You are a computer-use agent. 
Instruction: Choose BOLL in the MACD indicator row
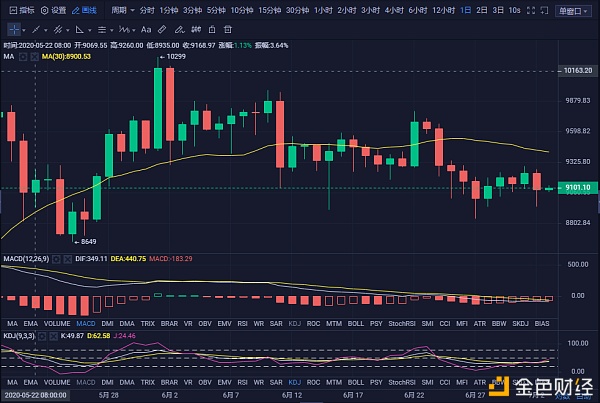tap(355, 324)
